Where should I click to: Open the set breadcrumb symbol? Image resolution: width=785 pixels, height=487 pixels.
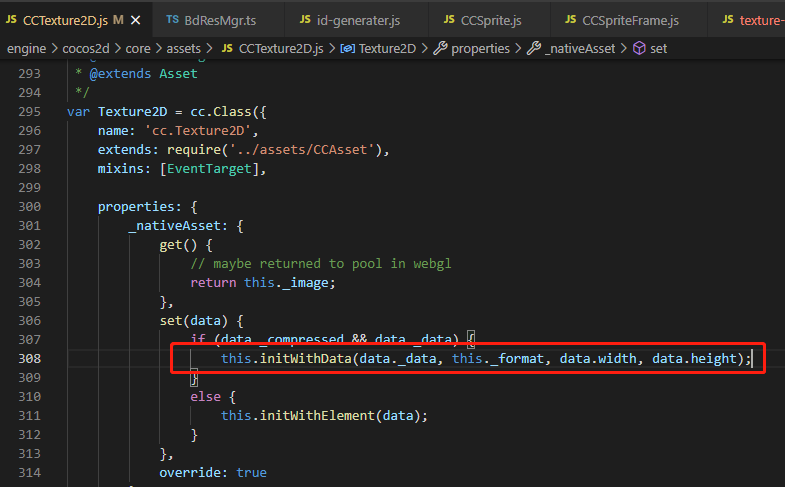tap(658, 49)
